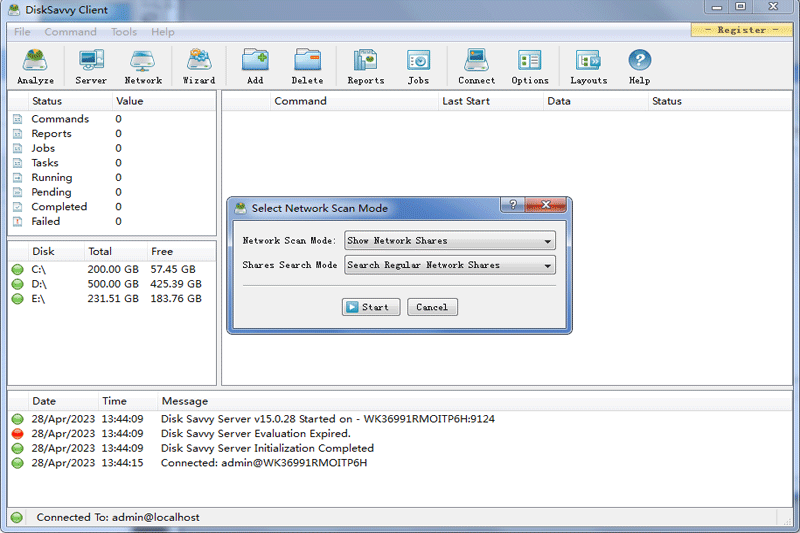Click the Cancel button in dialog
This screenshot has width=800, height=533.
[x=432, y=307]
